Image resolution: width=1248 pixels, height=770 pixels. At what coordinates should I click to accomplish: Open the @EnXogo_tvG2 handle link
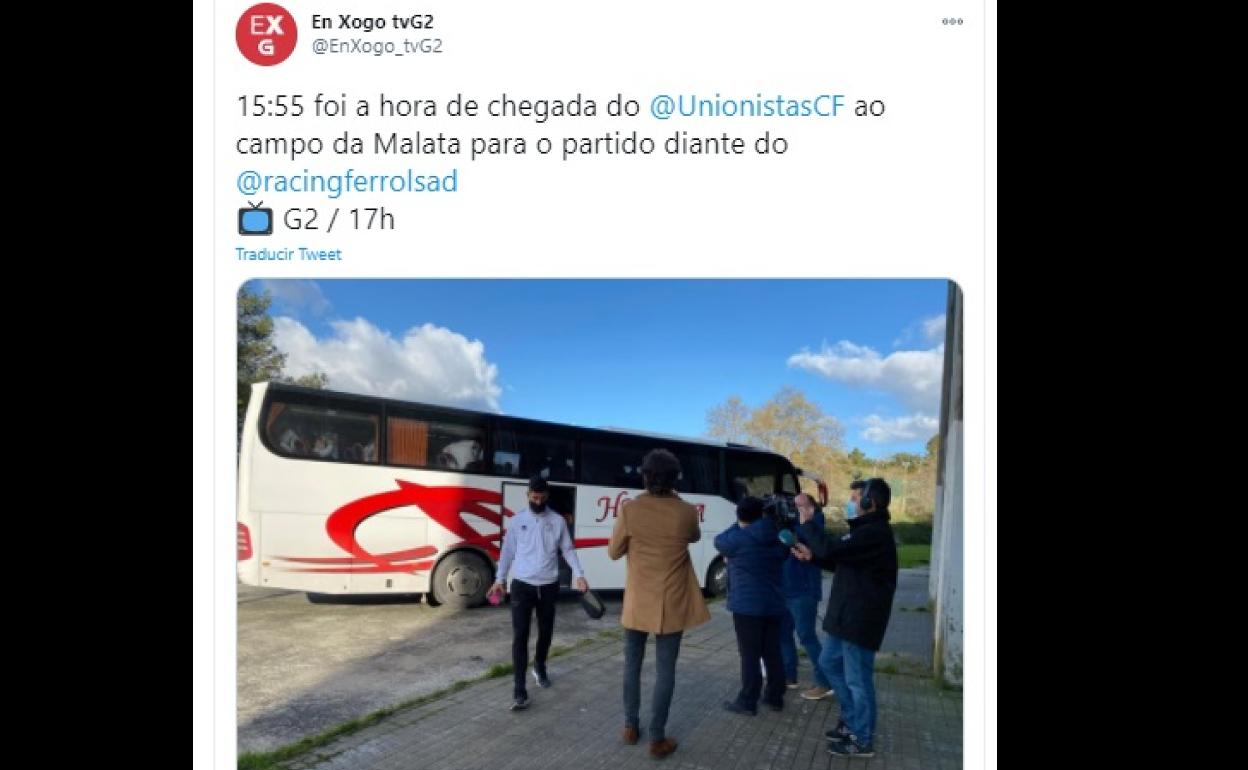pyautogui.click(x=377, y=46)
